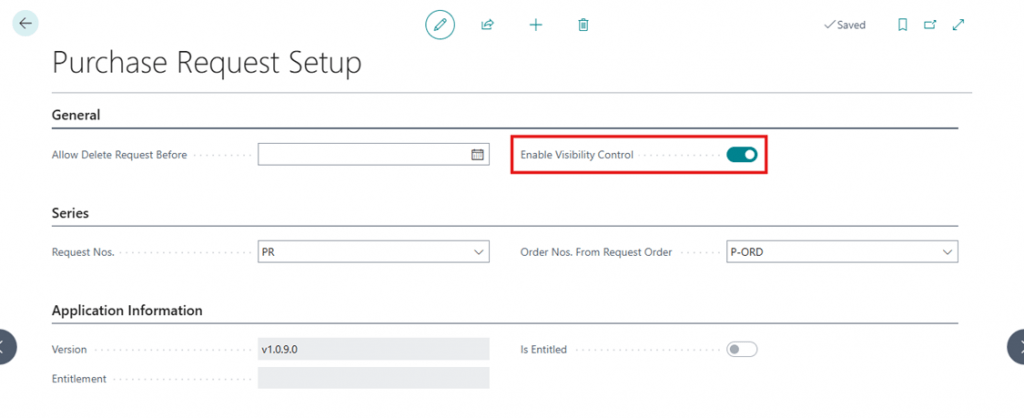This screenshot has width=1024, height=418.
Task: Collapse the Series section header
Action: point(70,213)
